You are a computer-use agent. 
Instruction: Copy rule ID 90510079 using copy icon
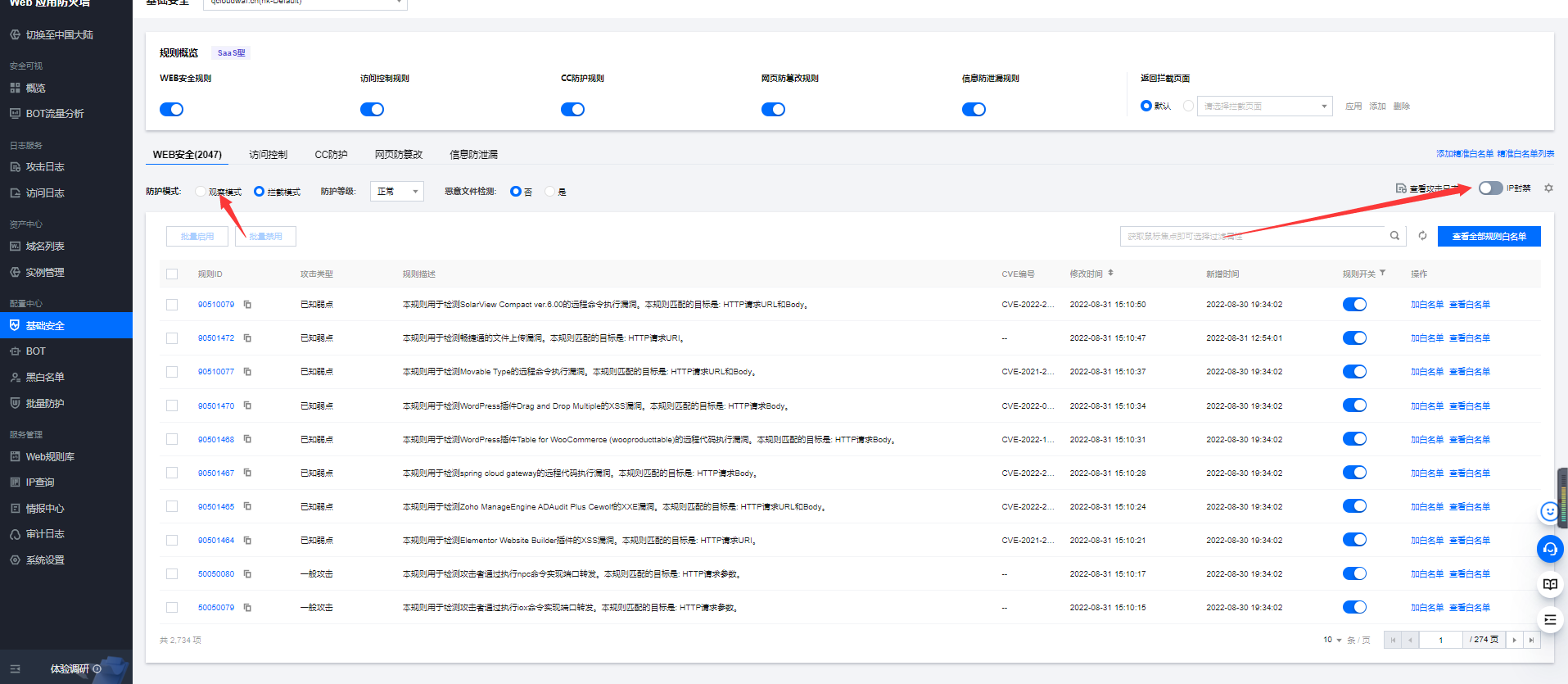[x=247, y=305]
